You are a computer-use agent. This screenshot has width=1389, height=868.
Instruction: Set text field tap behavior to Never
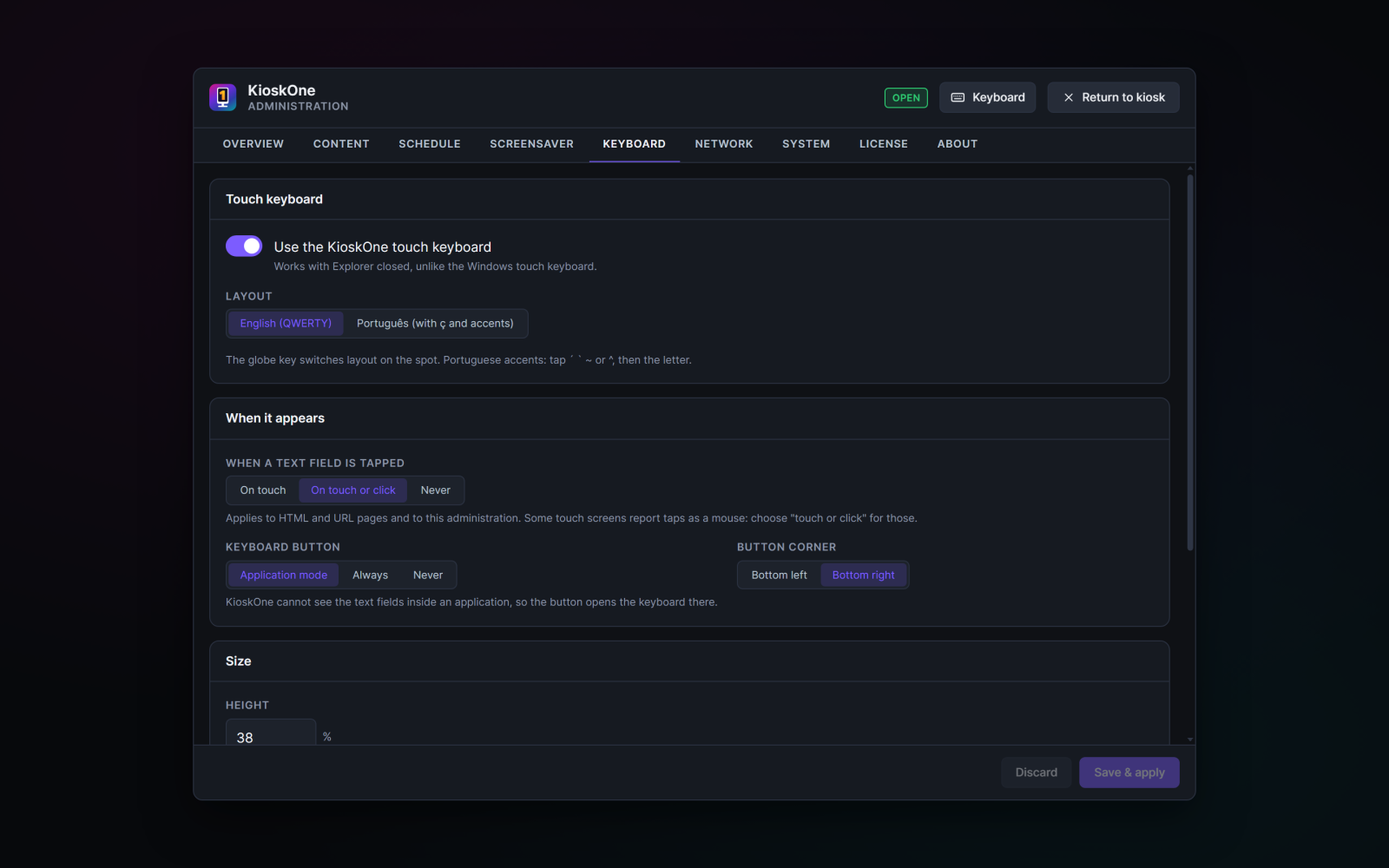tap(436, 490)
